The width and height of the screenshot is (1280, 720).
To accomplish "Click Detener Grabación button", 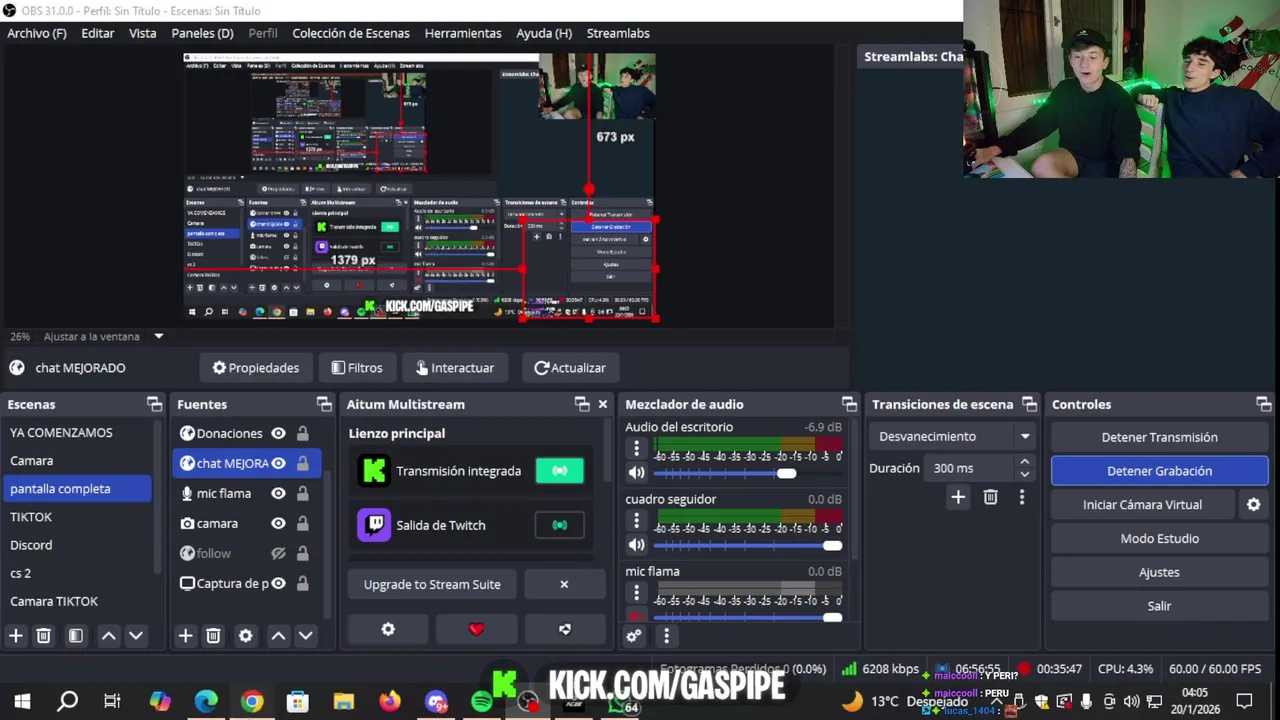I will (x=1159, y=471).
